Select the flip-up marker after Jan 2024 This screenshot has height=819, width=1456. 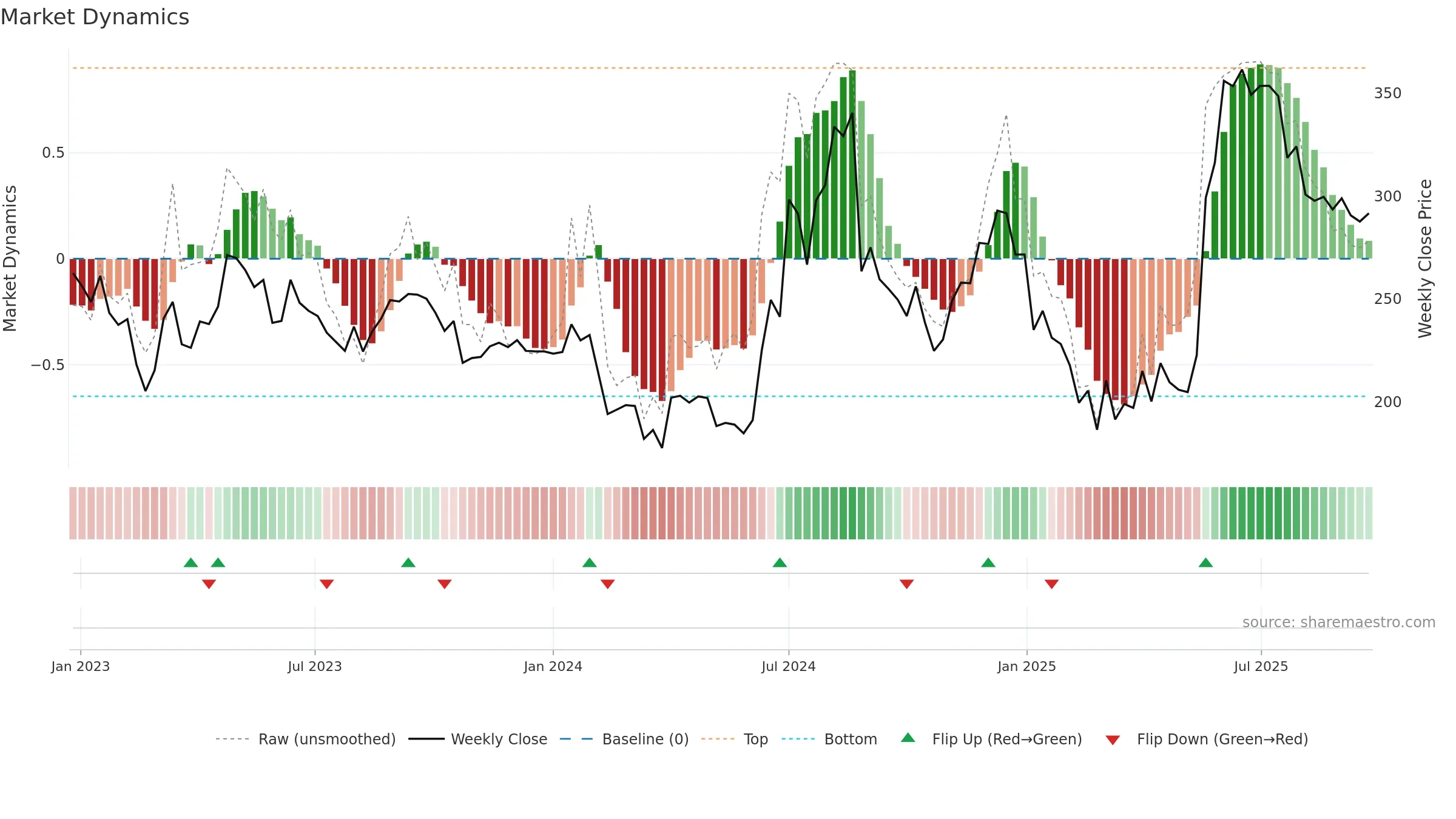pos(590,562)
